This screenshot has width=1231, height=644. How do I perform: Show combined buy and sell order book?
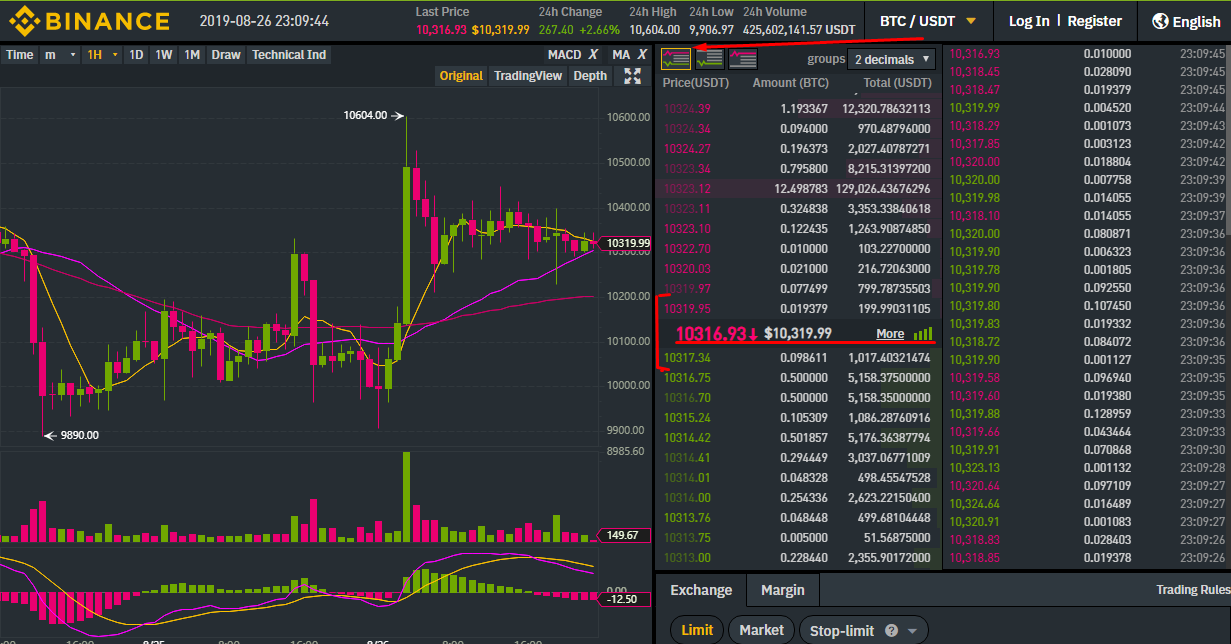click(x=676, y=59)
